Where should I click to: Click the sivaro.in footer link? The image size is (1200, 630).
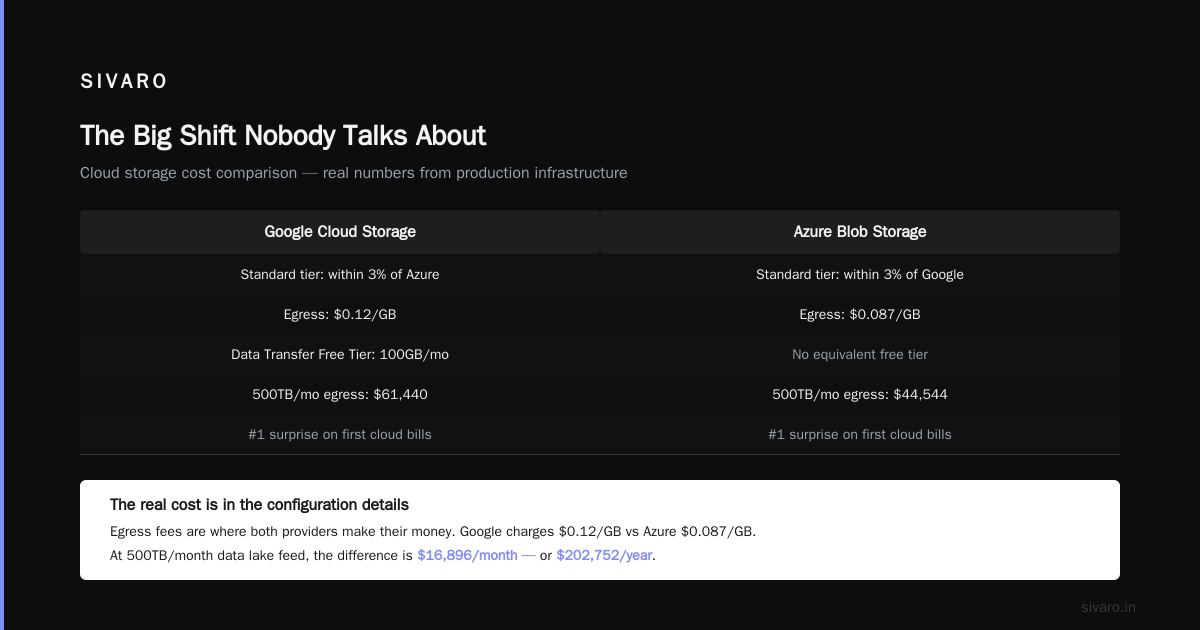tap(1108, 607)
